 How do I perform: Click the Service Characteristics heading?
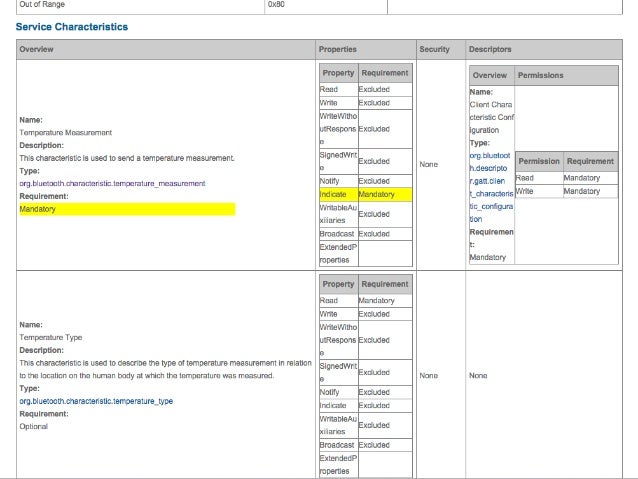pos(72,27)
